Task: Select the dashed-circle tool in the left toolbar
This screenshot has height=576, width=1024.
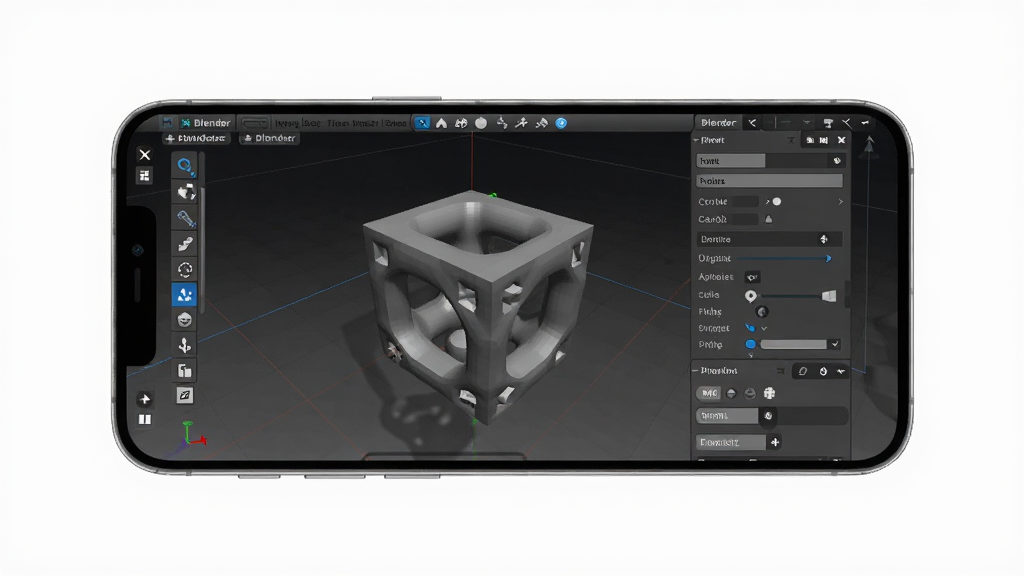Action: pyautogui.click(x=185, y=269)
